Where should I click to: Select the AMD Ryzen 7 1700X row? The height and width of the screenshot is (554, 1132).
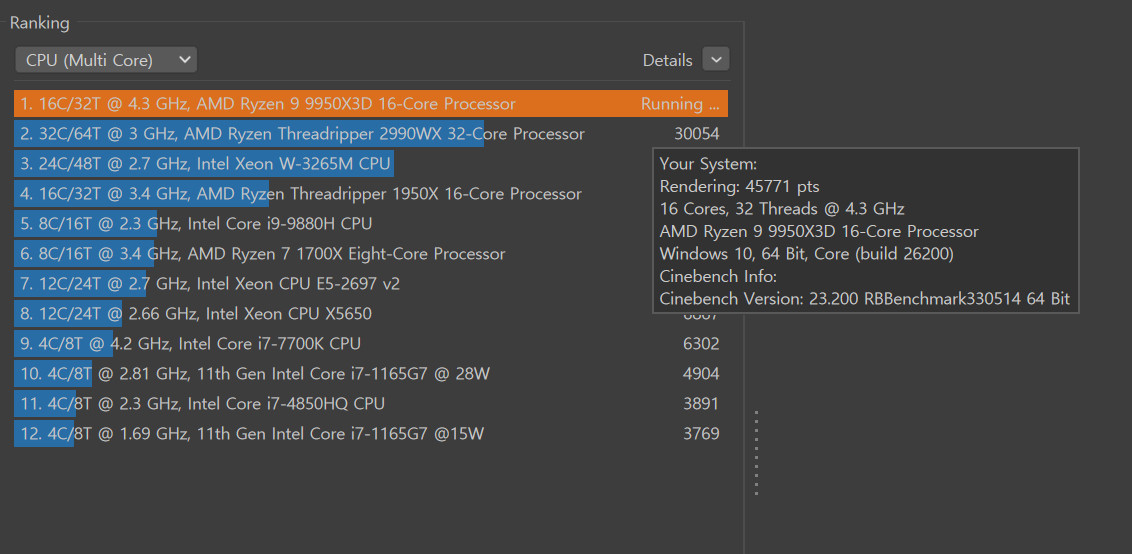[x=370, y=254]
